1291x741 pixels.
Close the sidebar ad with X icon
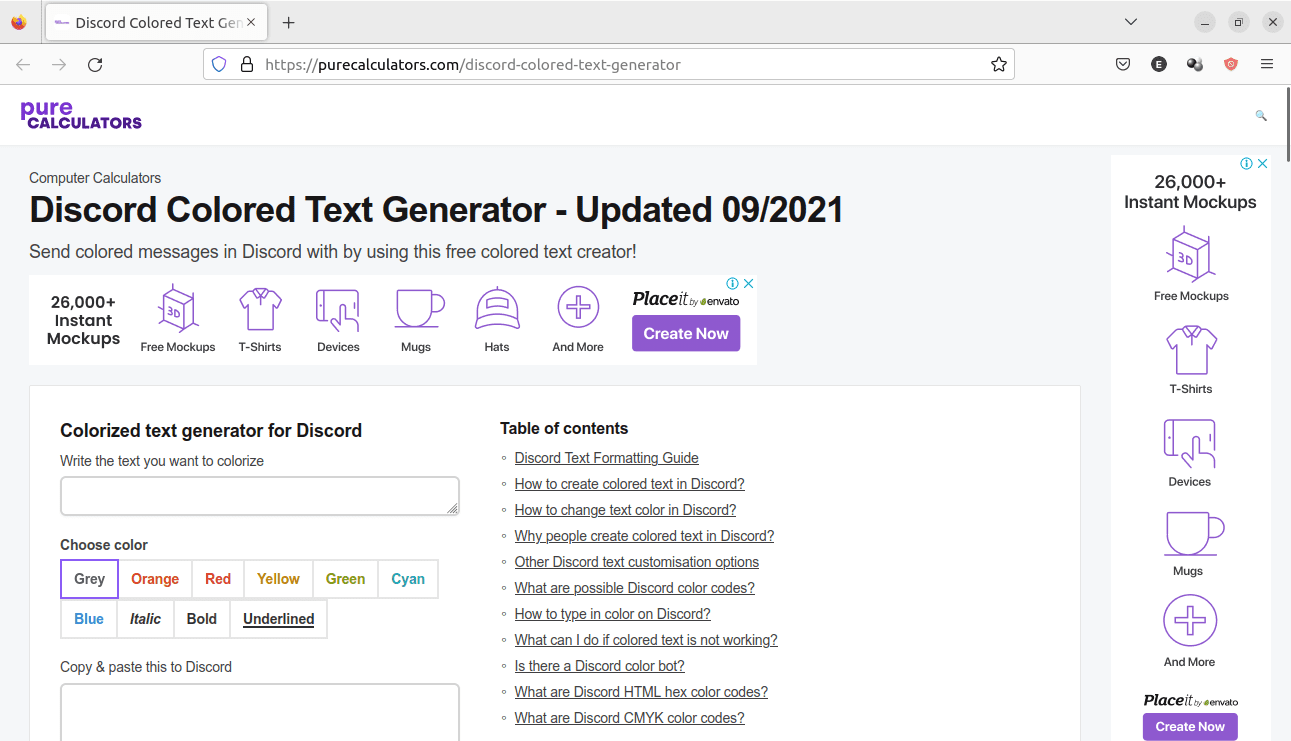[1263, 164]
